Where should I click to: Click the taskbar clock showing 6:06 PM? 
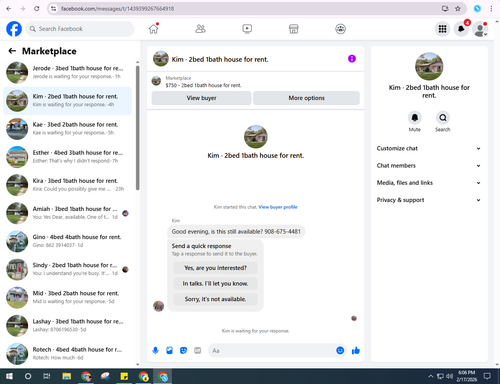tap(467, 376)
